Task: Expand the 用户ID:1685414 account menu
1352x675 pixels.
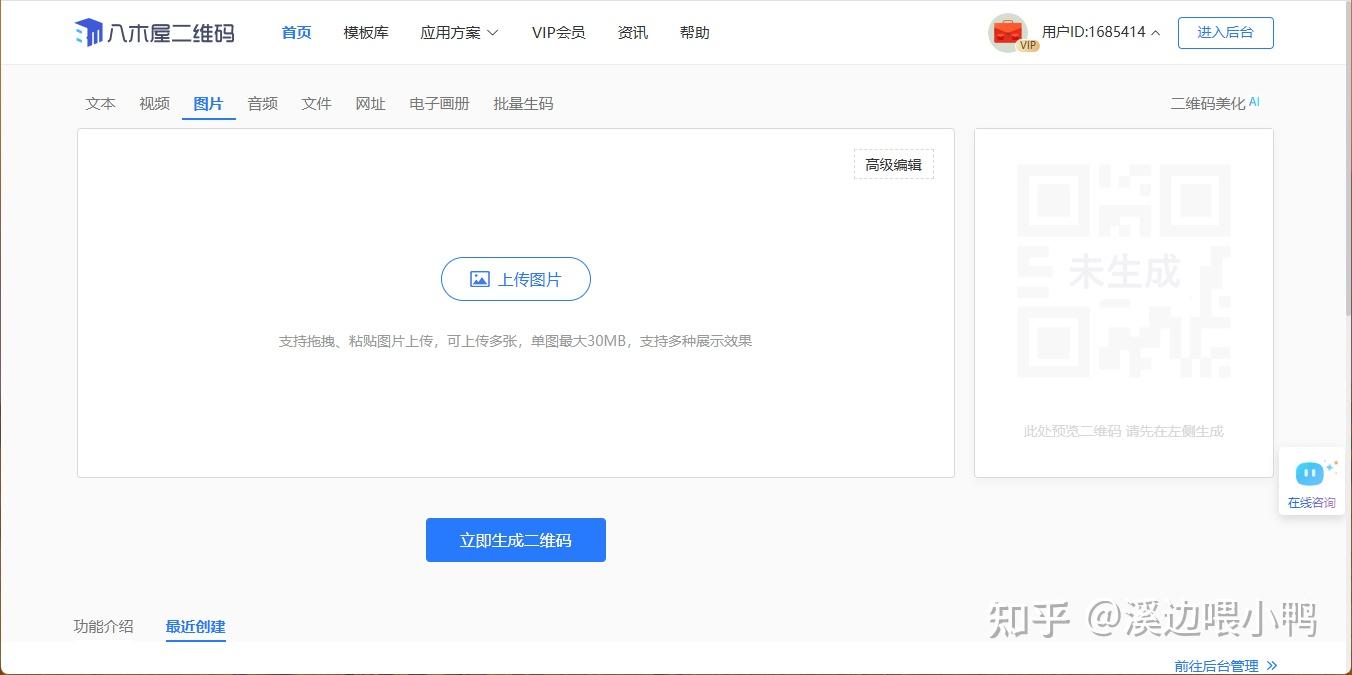Action: 1101,32
